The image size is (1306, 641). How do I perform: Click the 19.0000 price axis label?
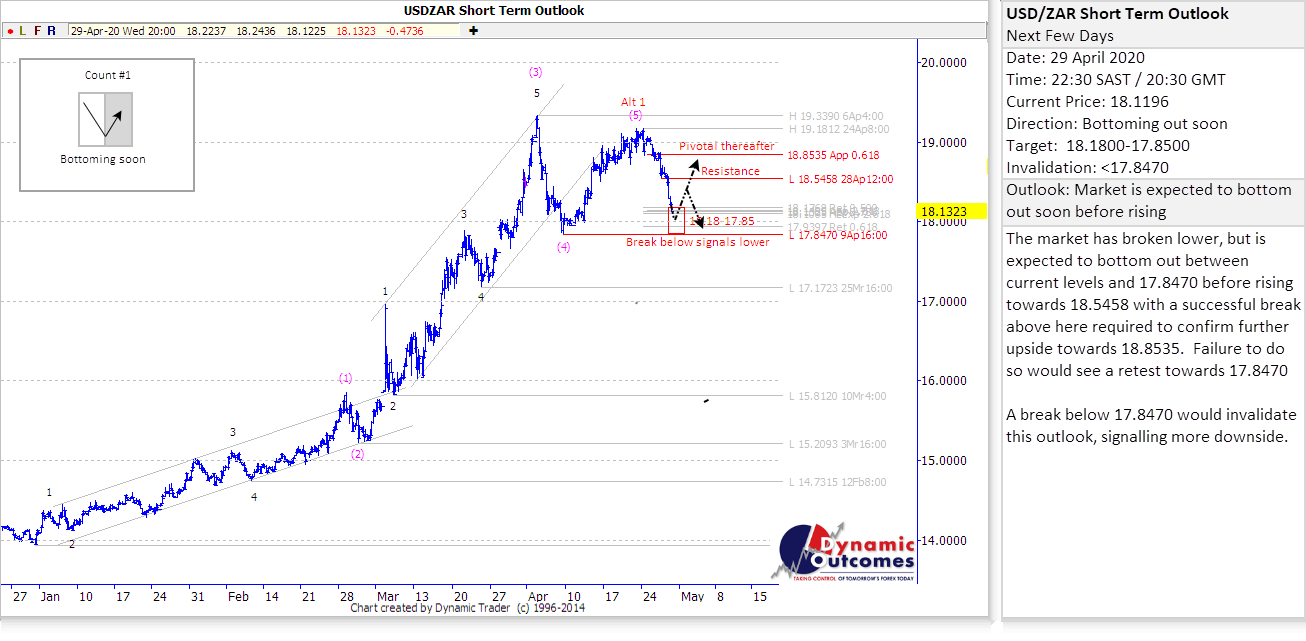944,142
